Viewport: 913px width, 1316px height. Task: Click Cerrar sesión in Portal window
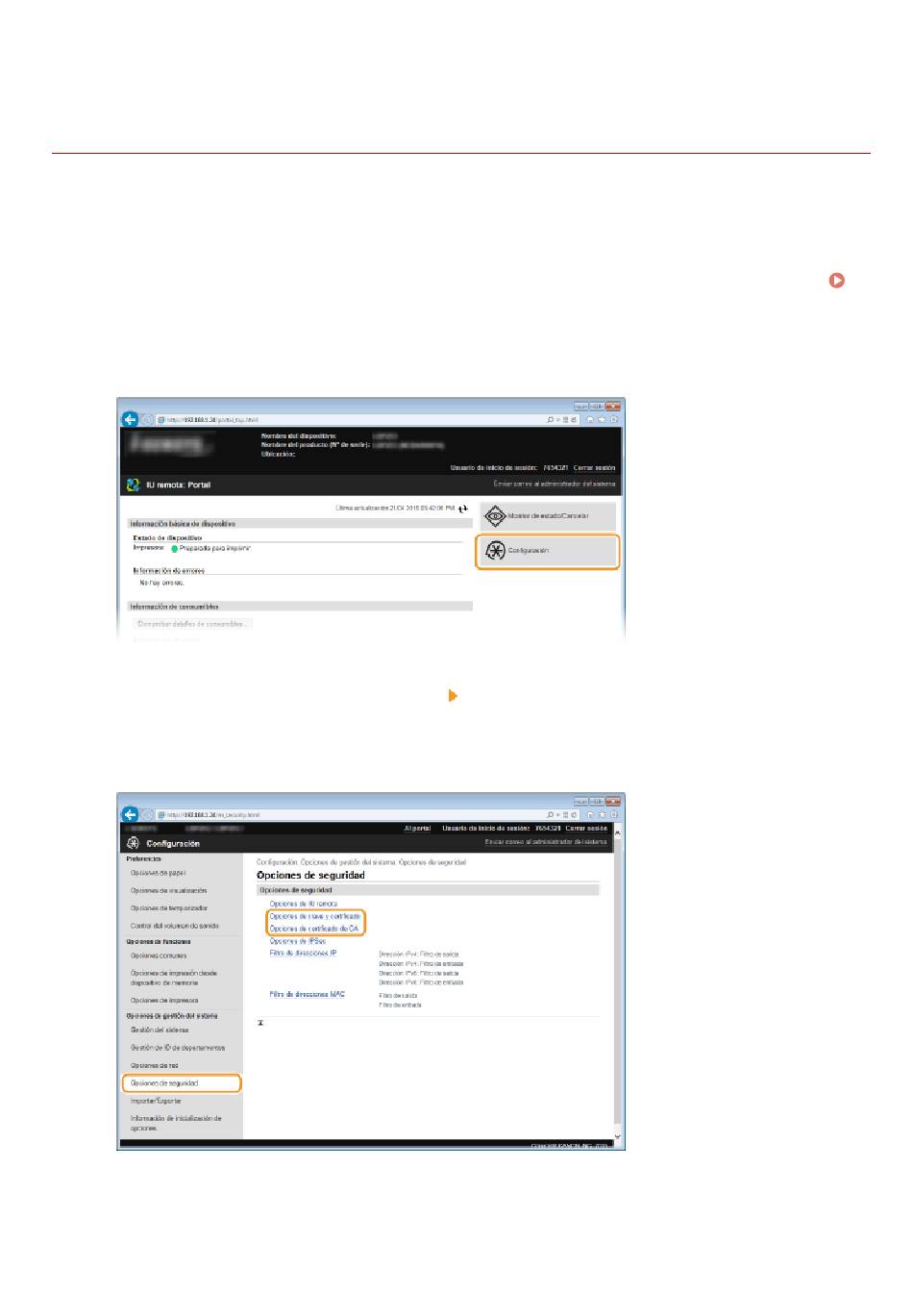click(x=594, y=468)
